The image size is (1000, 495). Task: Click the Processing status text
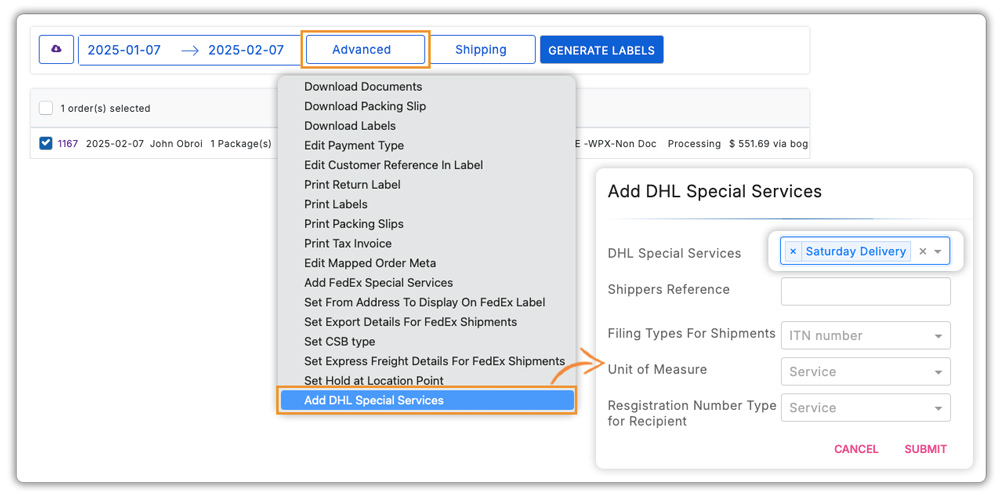coord(694,144)
